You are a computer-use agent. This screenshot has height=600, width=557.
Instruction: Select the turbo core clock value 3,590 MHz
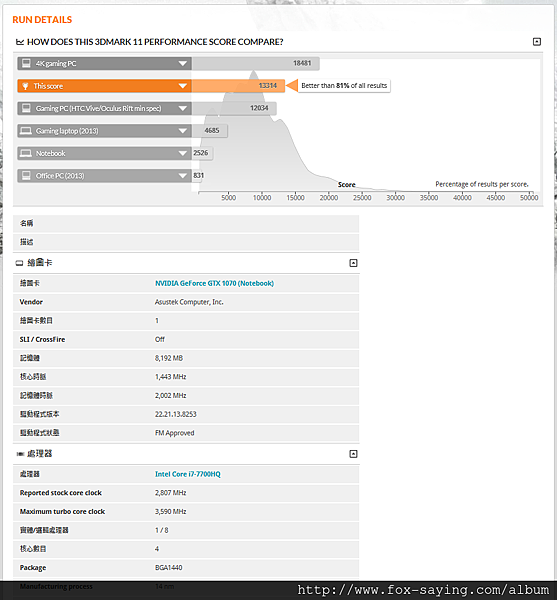170,512
